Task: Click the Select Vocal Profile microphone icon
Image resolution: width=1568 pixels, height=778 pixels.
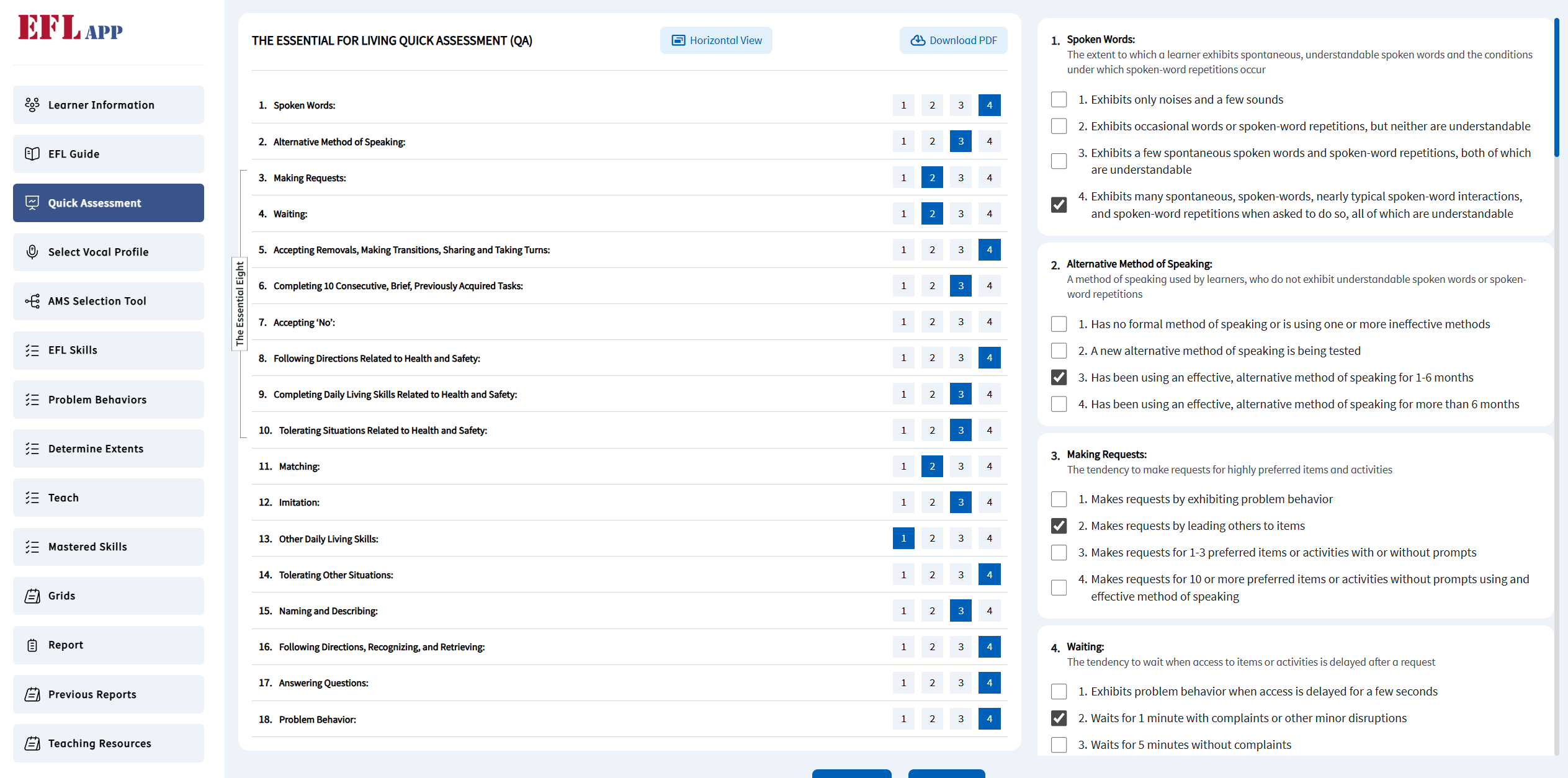Action: 32,252
